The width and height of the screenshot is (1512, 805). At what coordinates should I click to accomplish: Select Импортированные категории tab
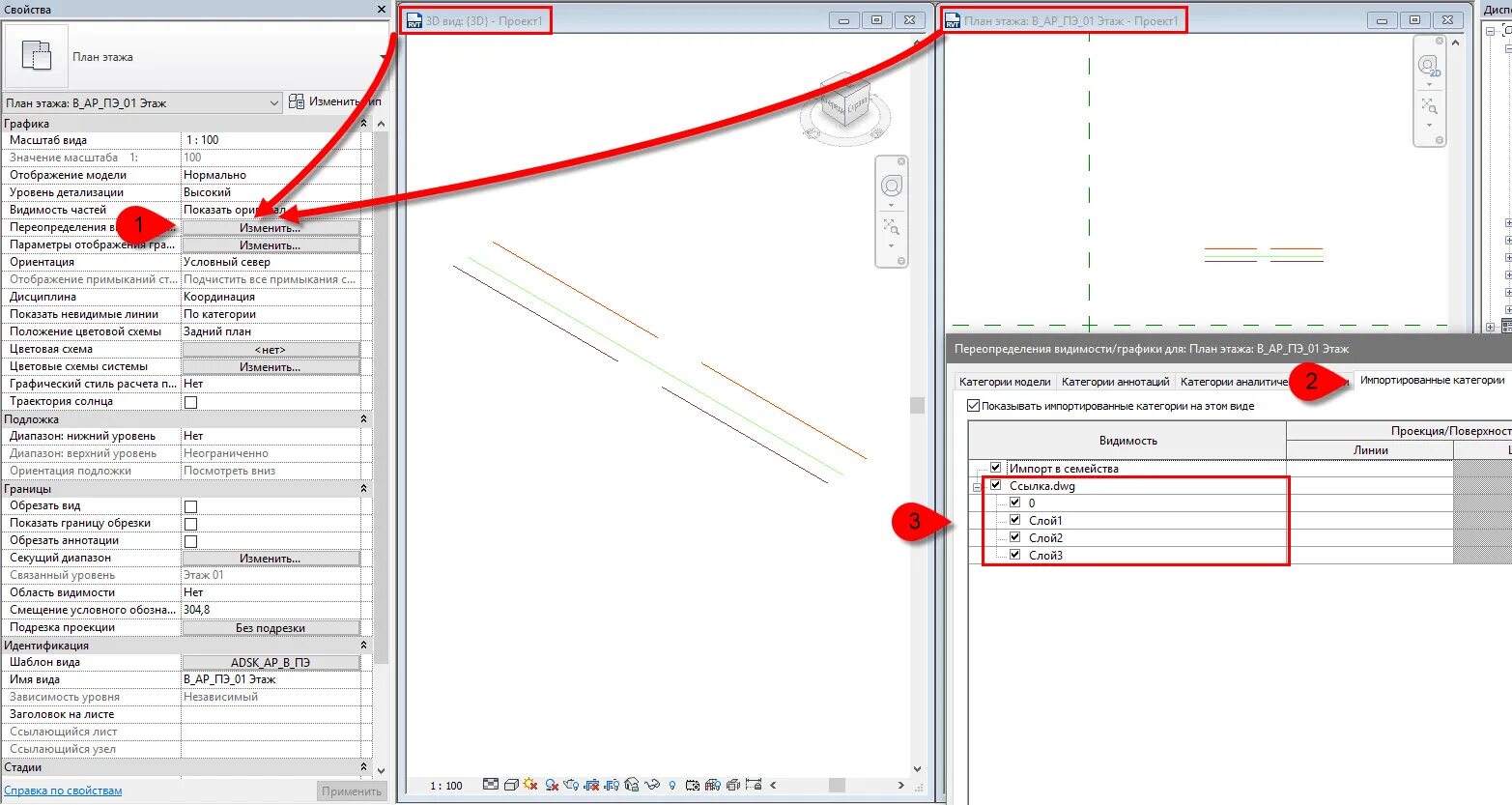[1432, 380]
